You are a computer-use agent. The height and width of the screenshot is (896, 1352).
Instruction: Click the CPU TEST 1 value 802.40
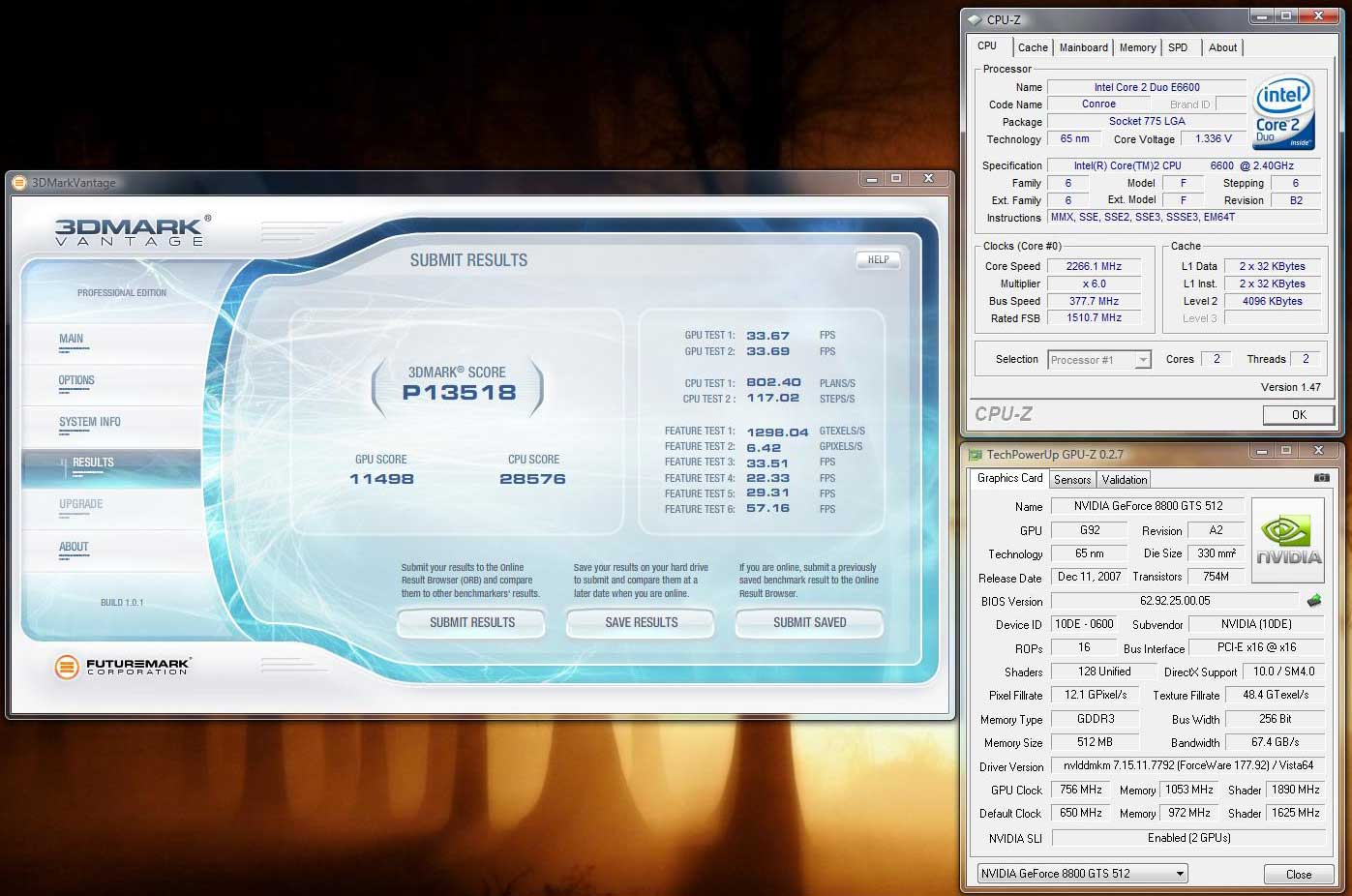coord(773,382)
